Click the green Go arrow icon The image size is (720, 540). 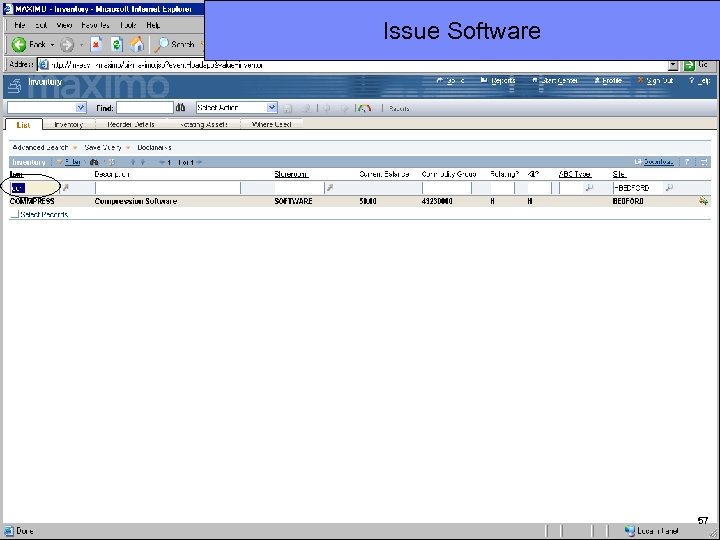(x=689, y=65)
